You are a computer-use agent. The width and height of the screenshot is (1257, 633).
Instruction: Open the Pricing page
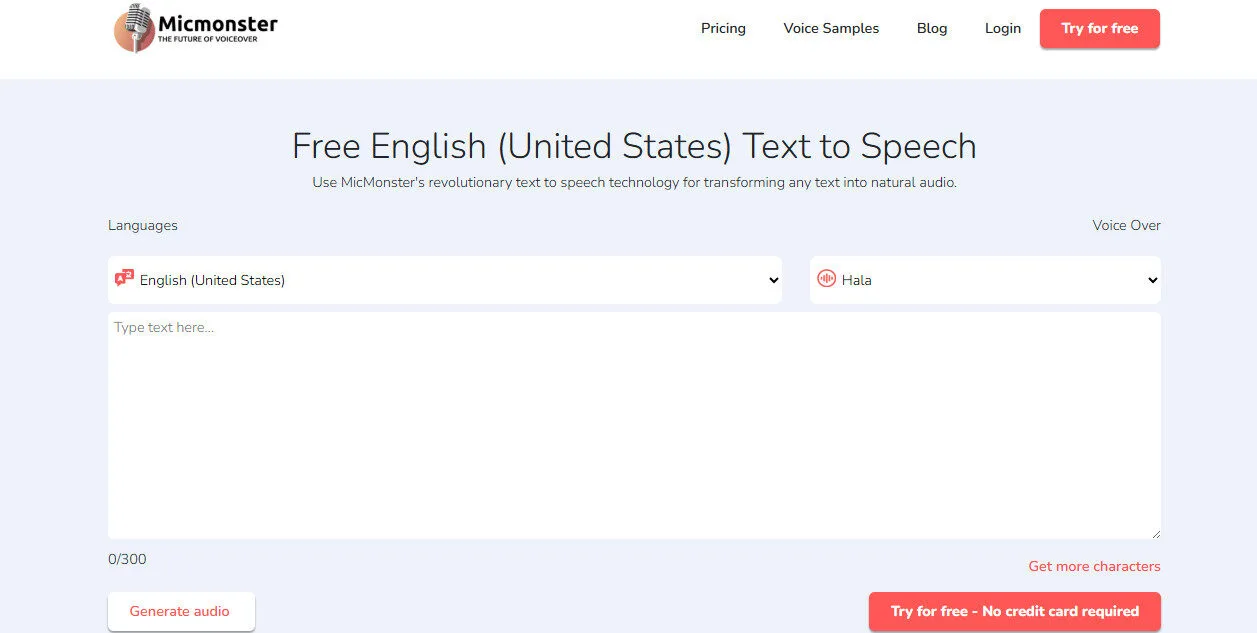(x=723, y=28)
